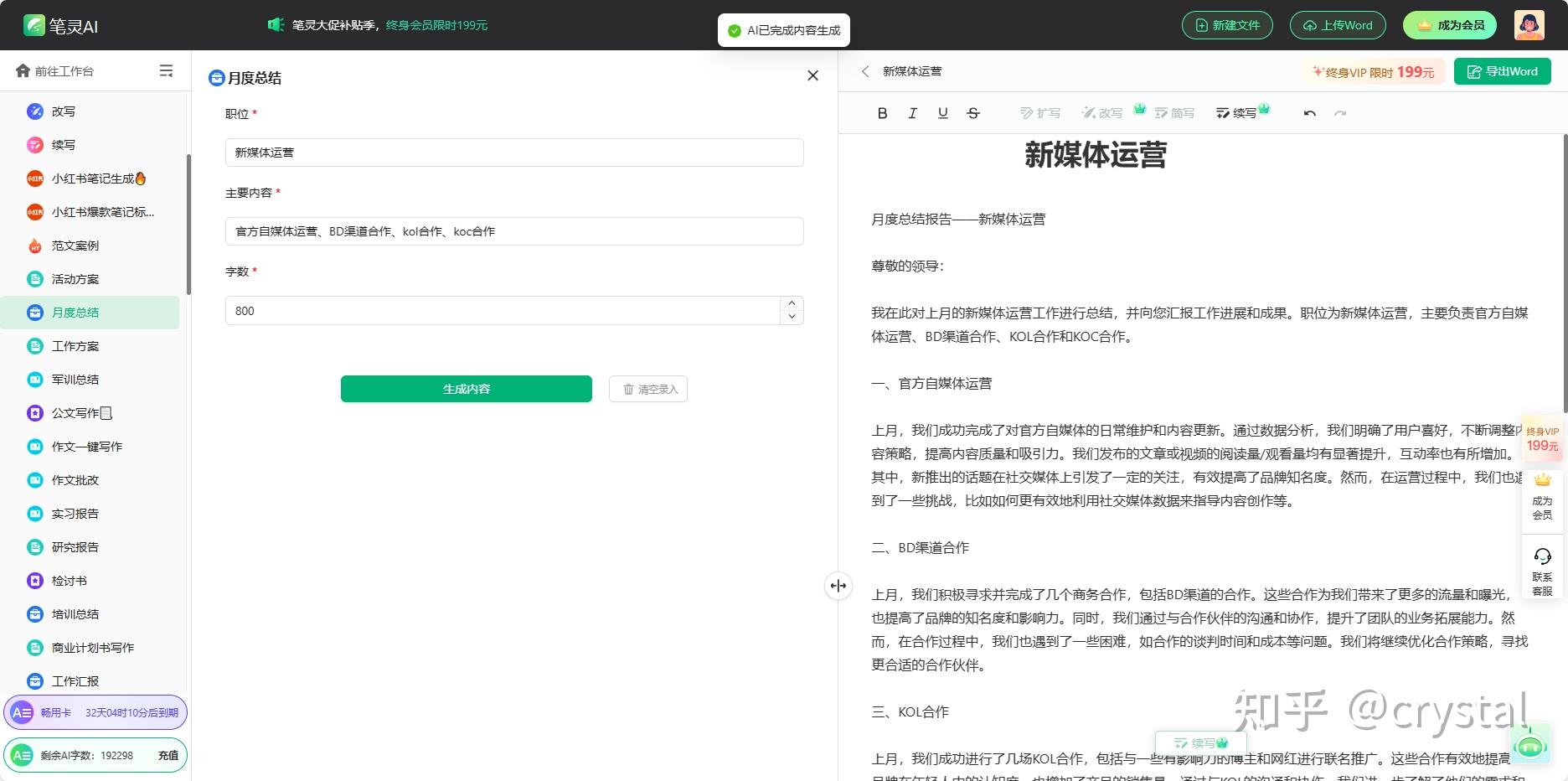Open 小红书爆款笔记标题 tool

point(90,212)
